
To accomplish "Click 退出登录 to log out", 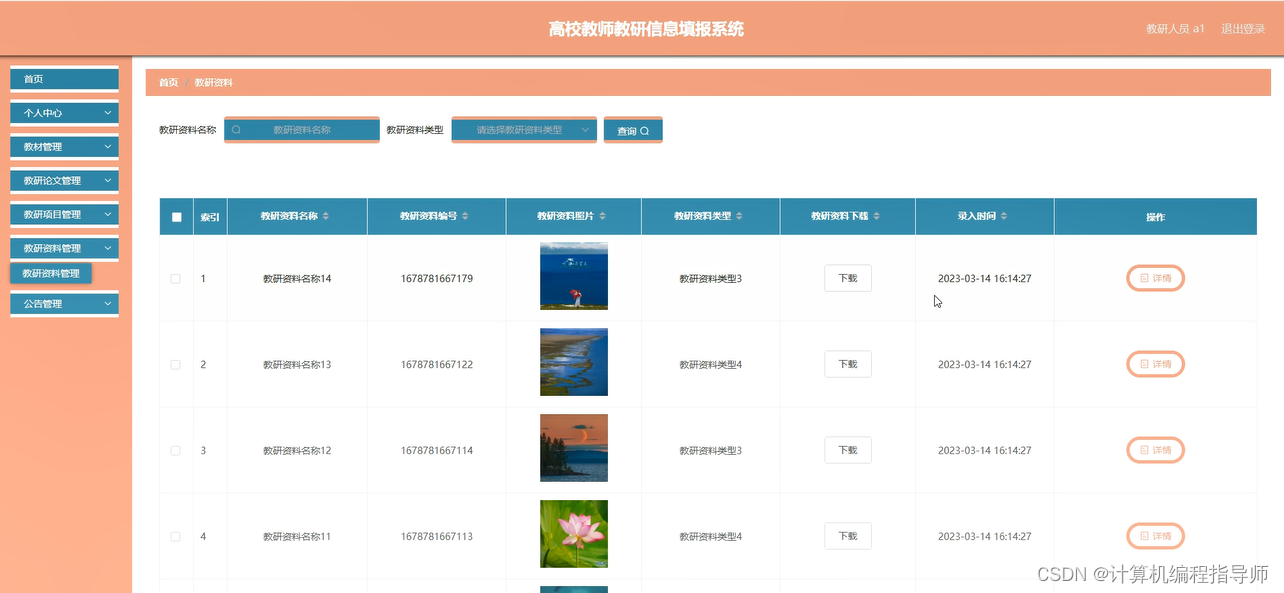I will point(1243,28).
